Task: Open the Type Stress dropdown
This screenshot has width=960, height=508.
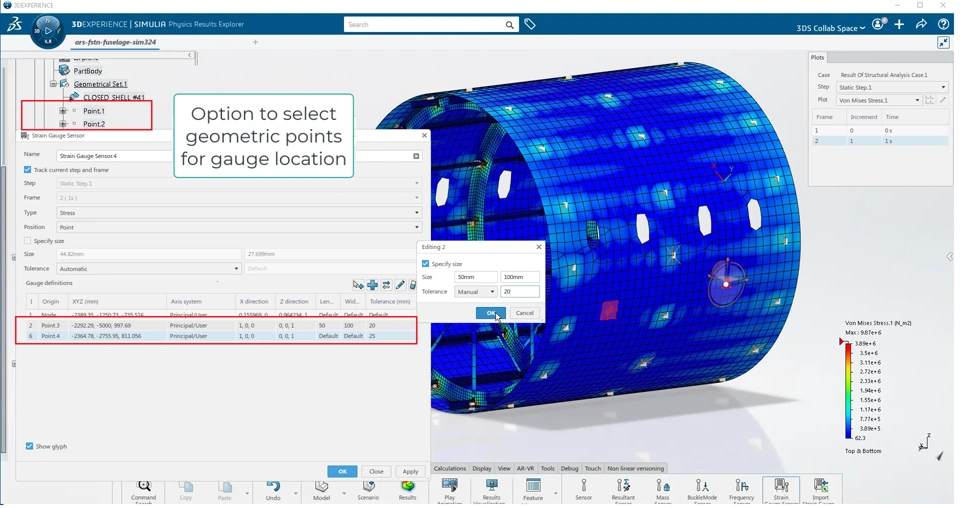Action: coord(239,213)
